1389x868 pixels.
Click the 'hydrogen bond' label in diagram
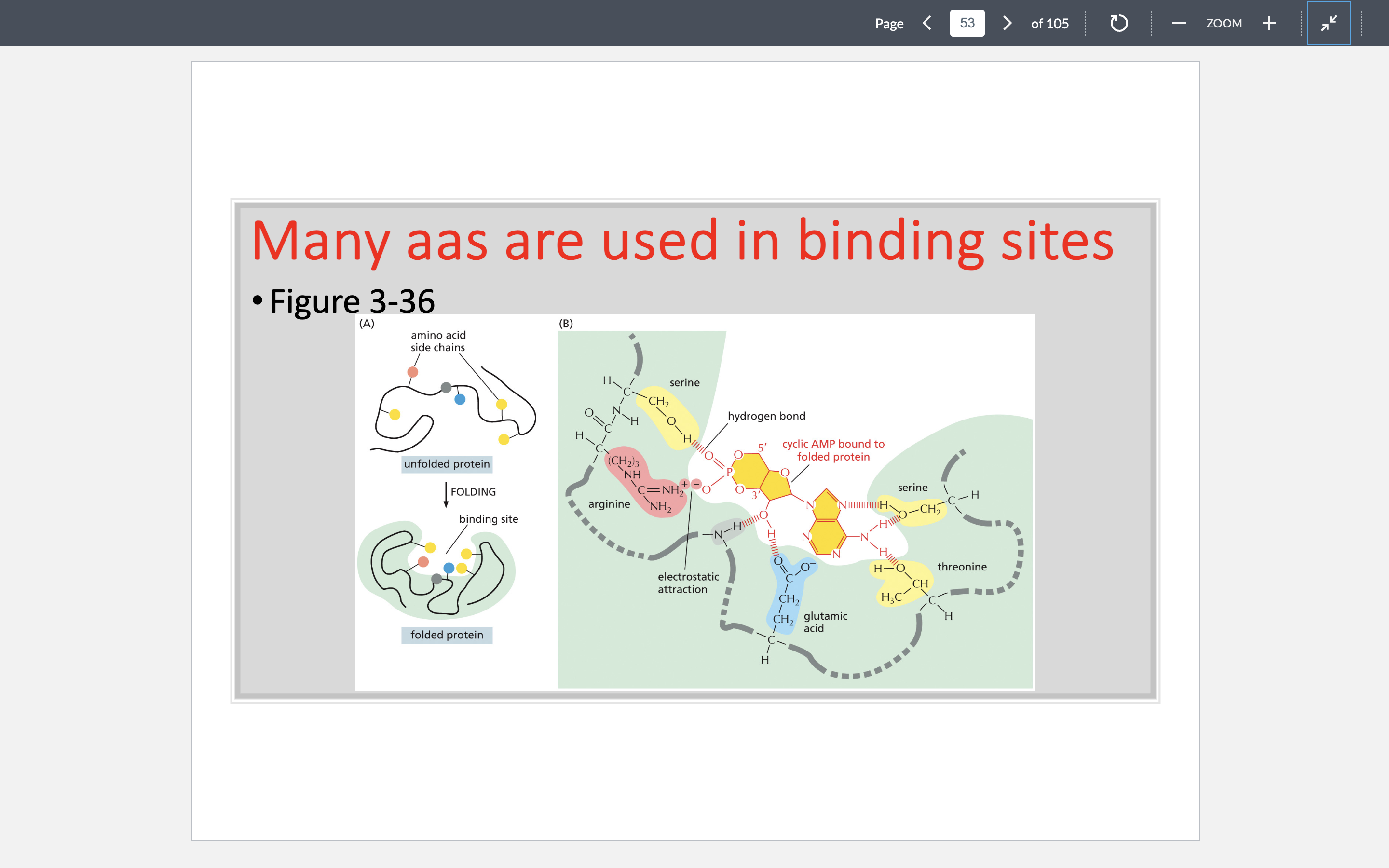[x=766, y=416]
